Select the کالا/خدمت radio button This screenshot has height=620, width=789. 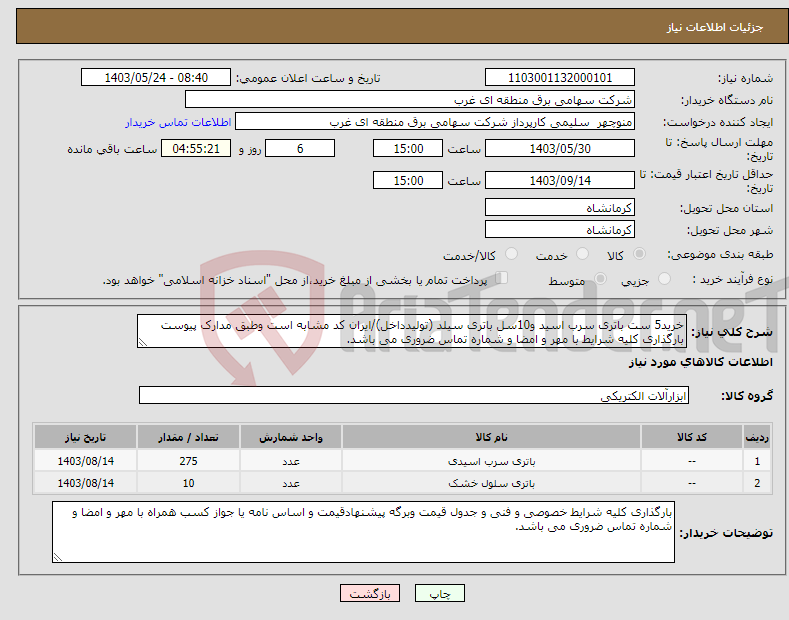511,254
